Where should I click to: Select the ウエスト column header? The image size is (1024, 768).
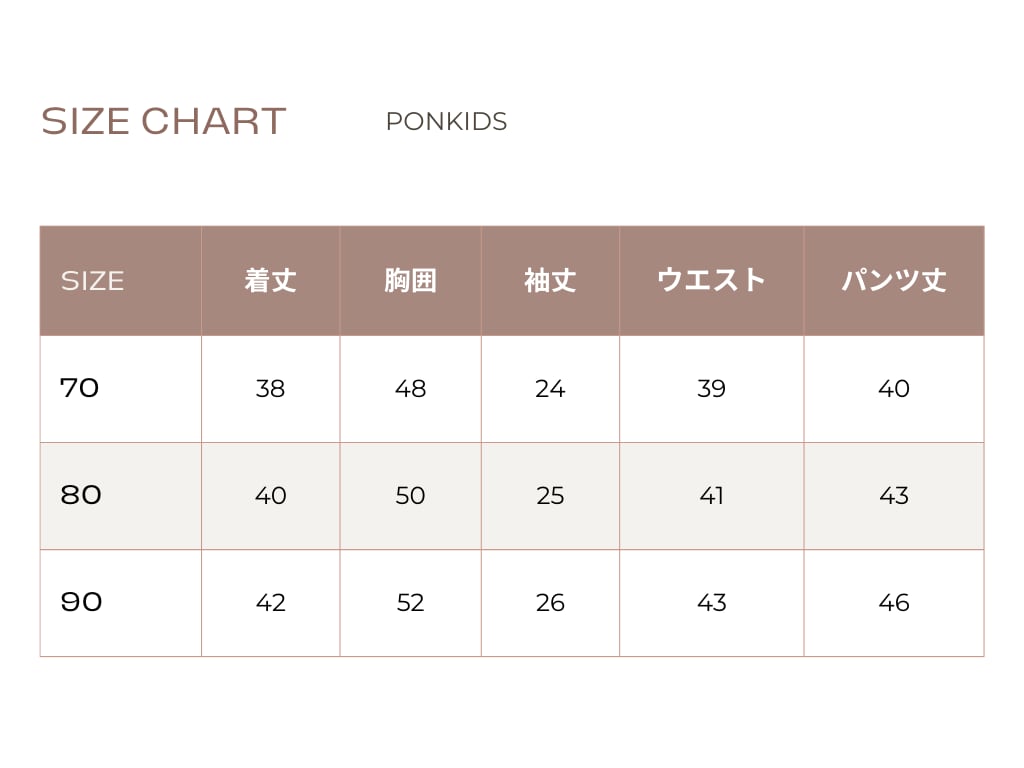[711, 280]
